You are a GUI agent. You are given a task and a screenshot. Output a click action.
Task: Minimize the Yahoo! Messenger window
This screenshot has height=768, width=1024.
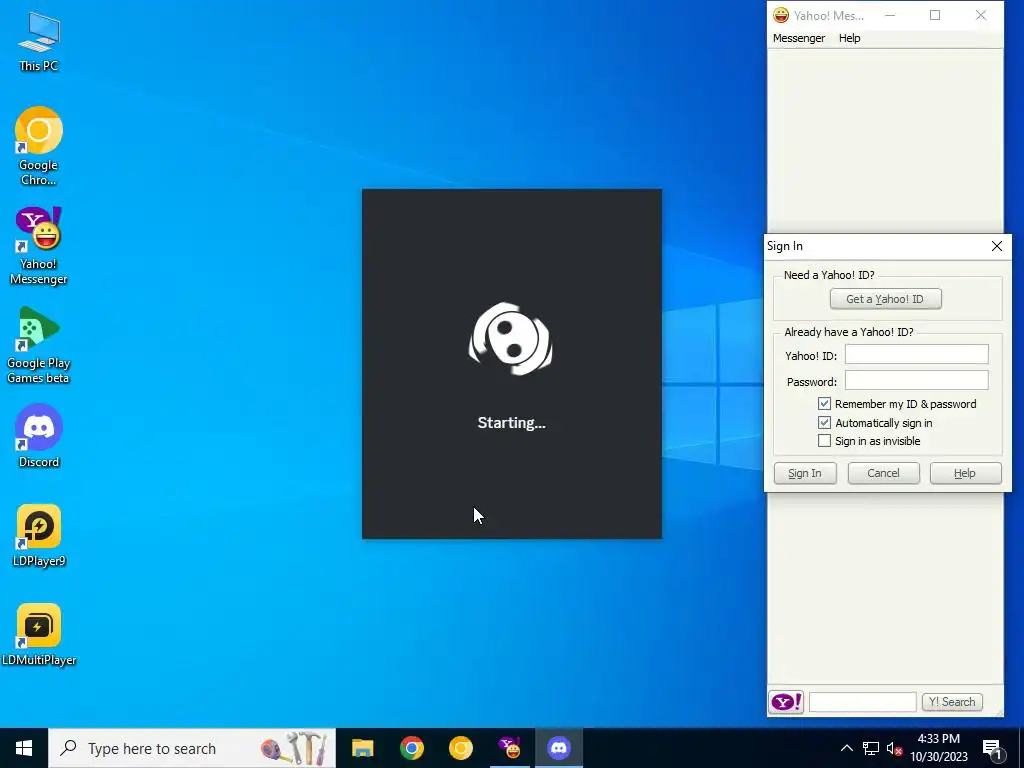[890, 15]
